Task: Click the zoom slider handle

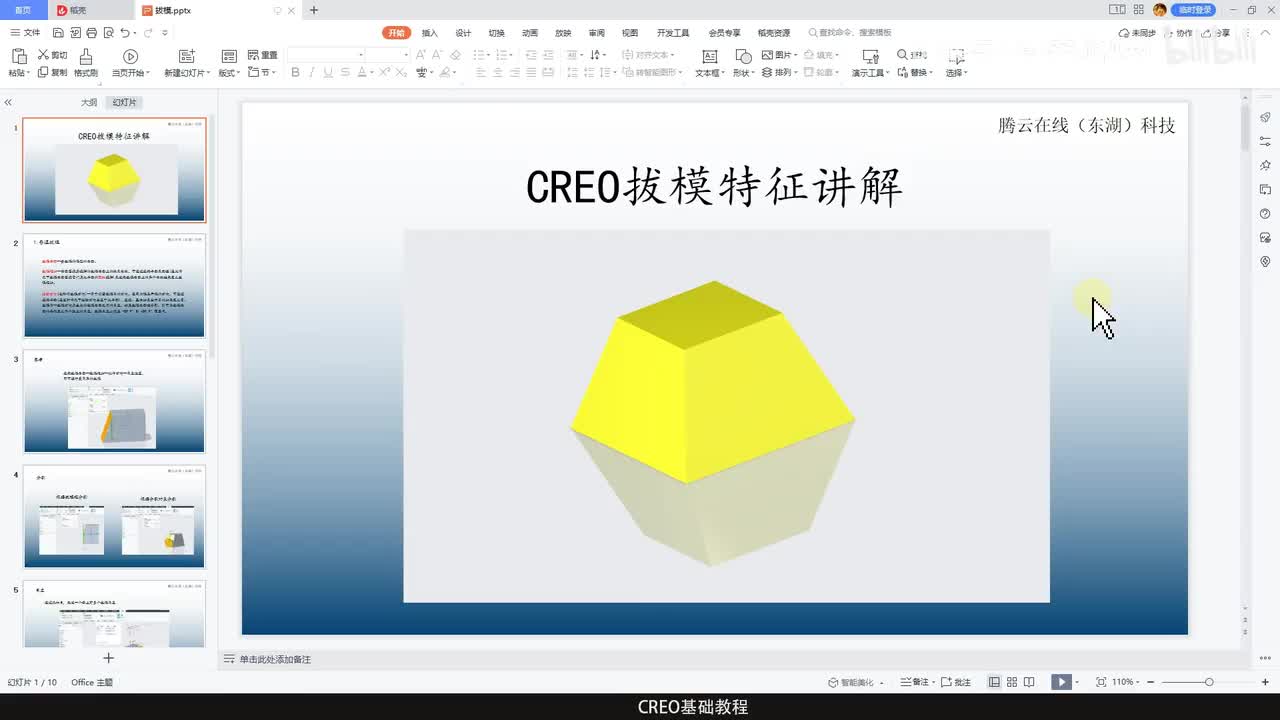Action: [x=1209, y=682]
